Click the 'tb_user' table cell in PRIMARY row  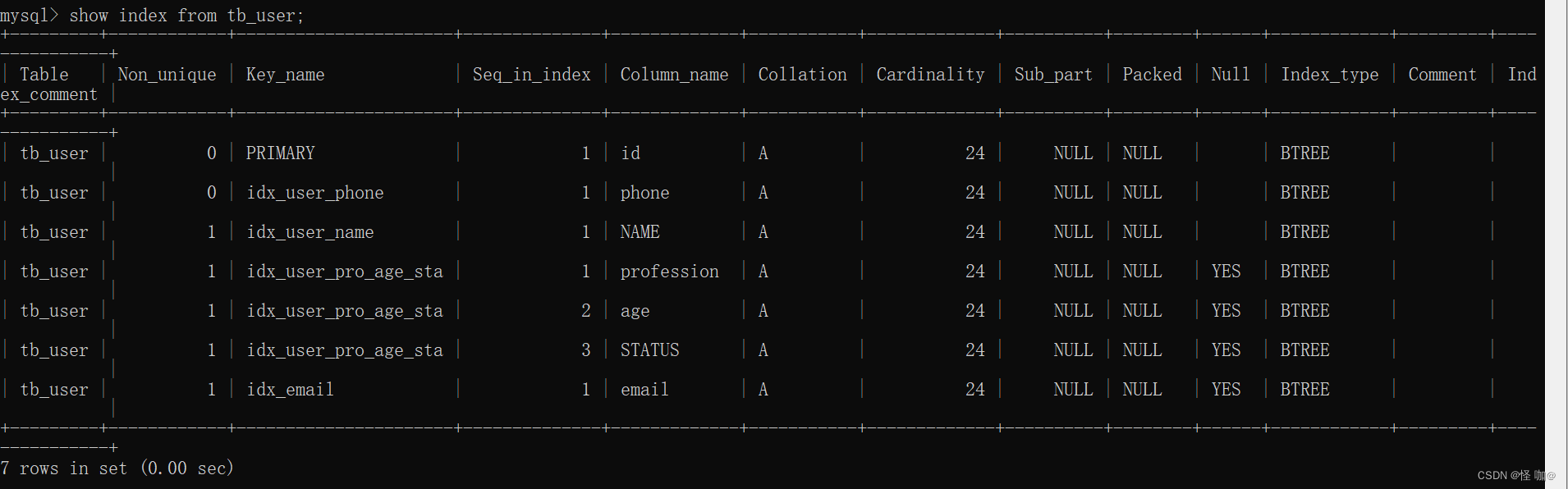click(x=54, y=153)
